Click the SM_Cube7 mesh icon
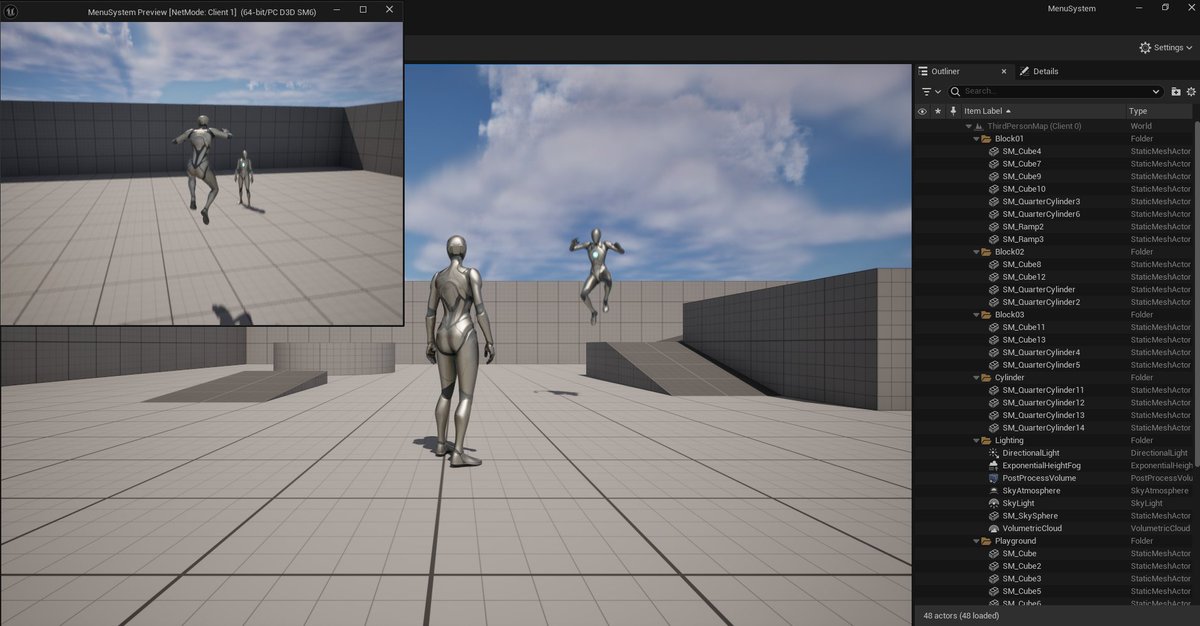 [x=993, y=164]
